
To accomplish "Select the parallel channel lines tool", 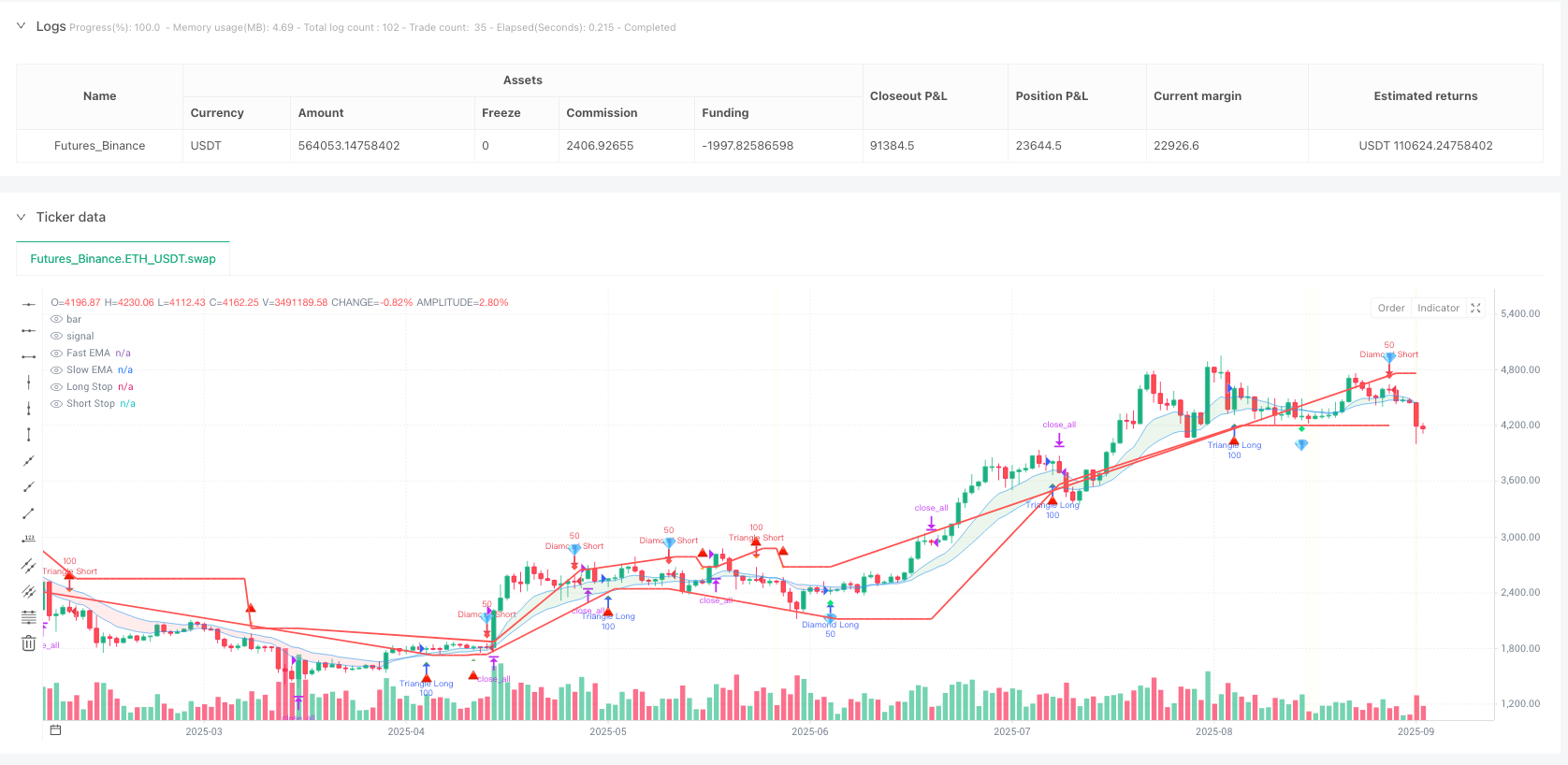I will tap(29, 566).
